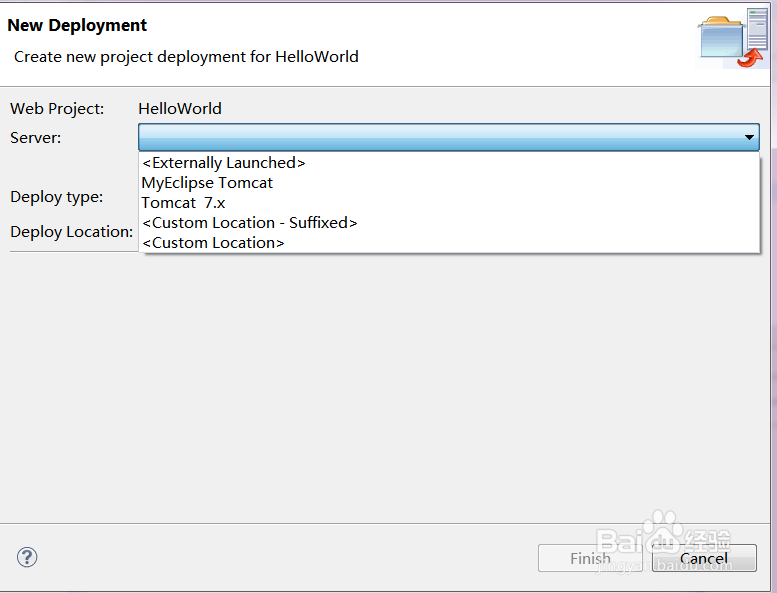Viewport: 777px width, 593px height.
Task: Click the Web Project: label
Action: pos(57,108)
